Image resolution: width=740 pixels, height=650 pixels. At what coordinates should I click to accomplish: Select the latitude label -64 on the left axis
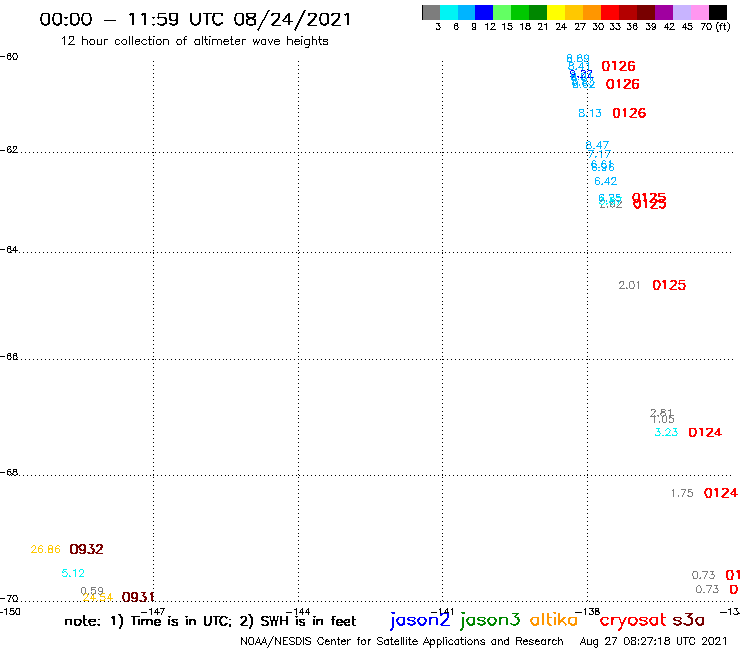coord(9,249)
